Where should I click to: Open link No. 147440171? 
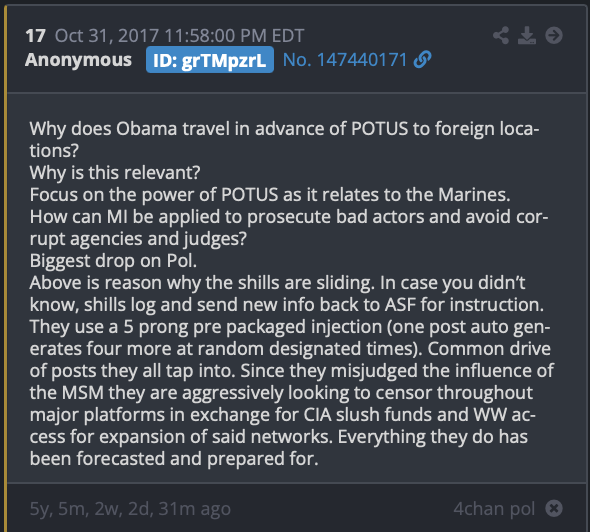coord(345,60)
